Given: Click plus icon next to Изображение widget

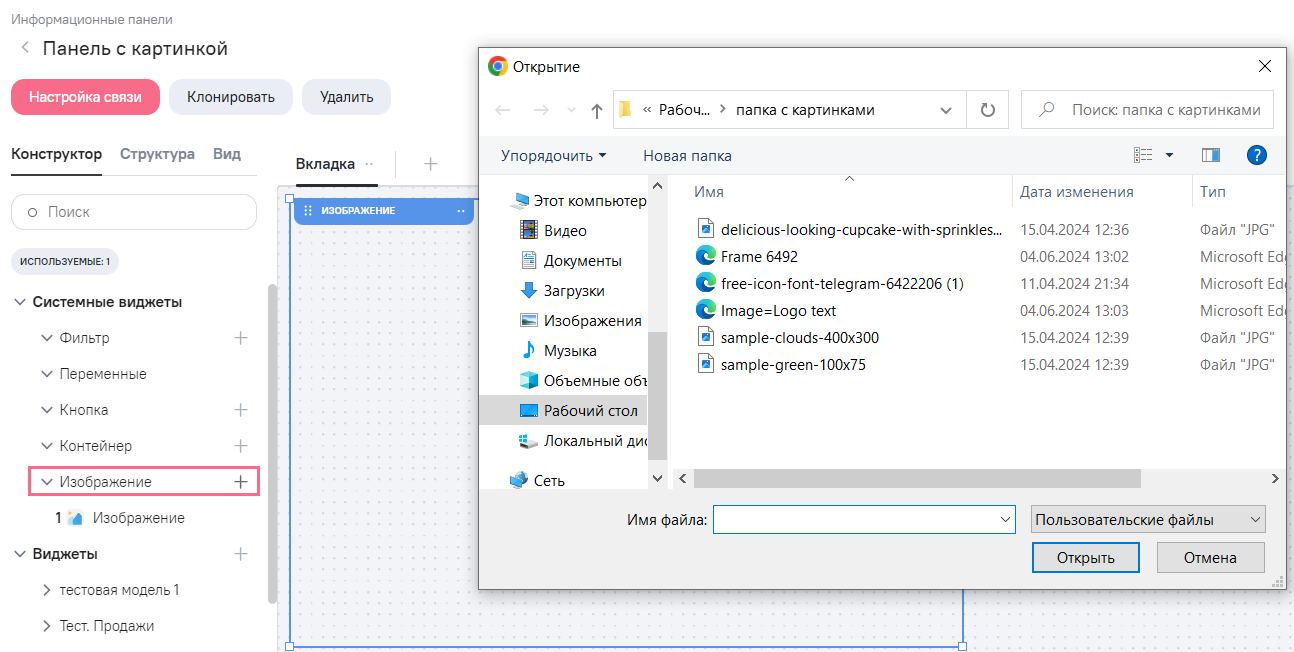Looking at the screenshot, I should tap(240, 482).
